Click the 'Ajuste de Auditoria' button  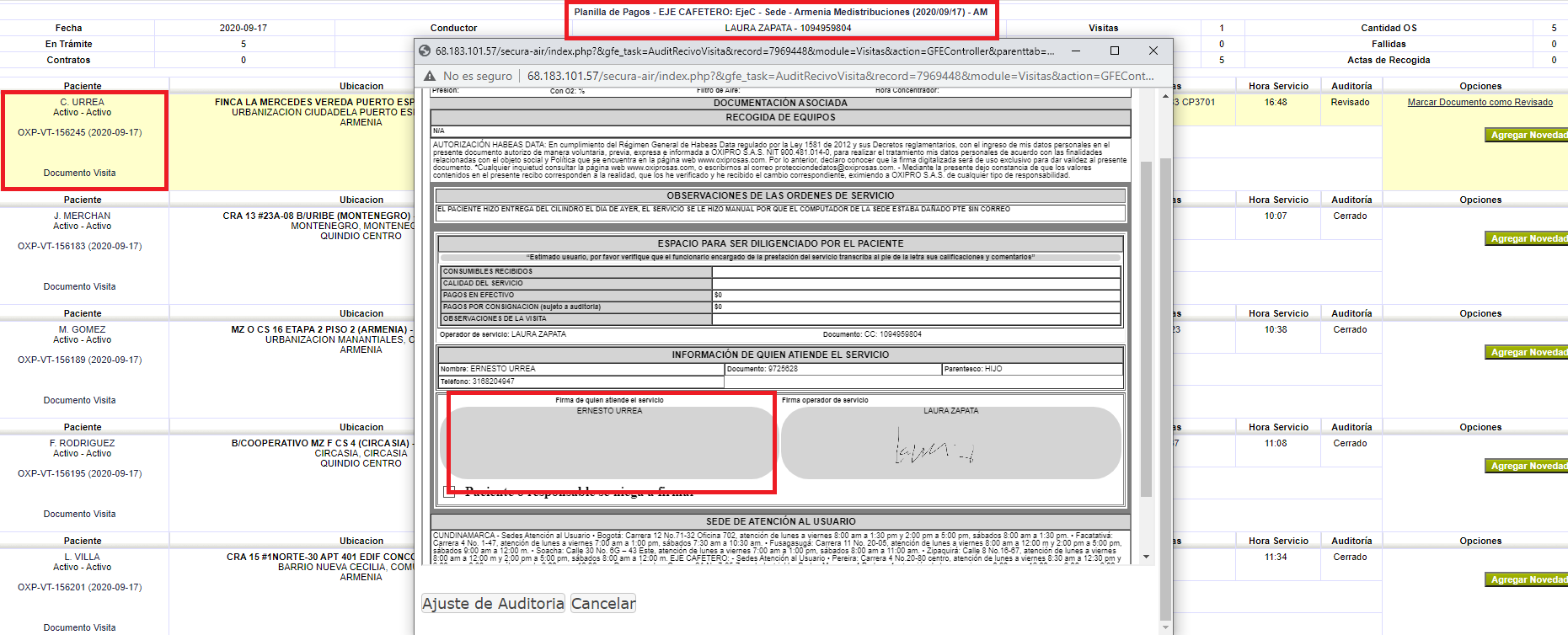click(x=493, y=604)
